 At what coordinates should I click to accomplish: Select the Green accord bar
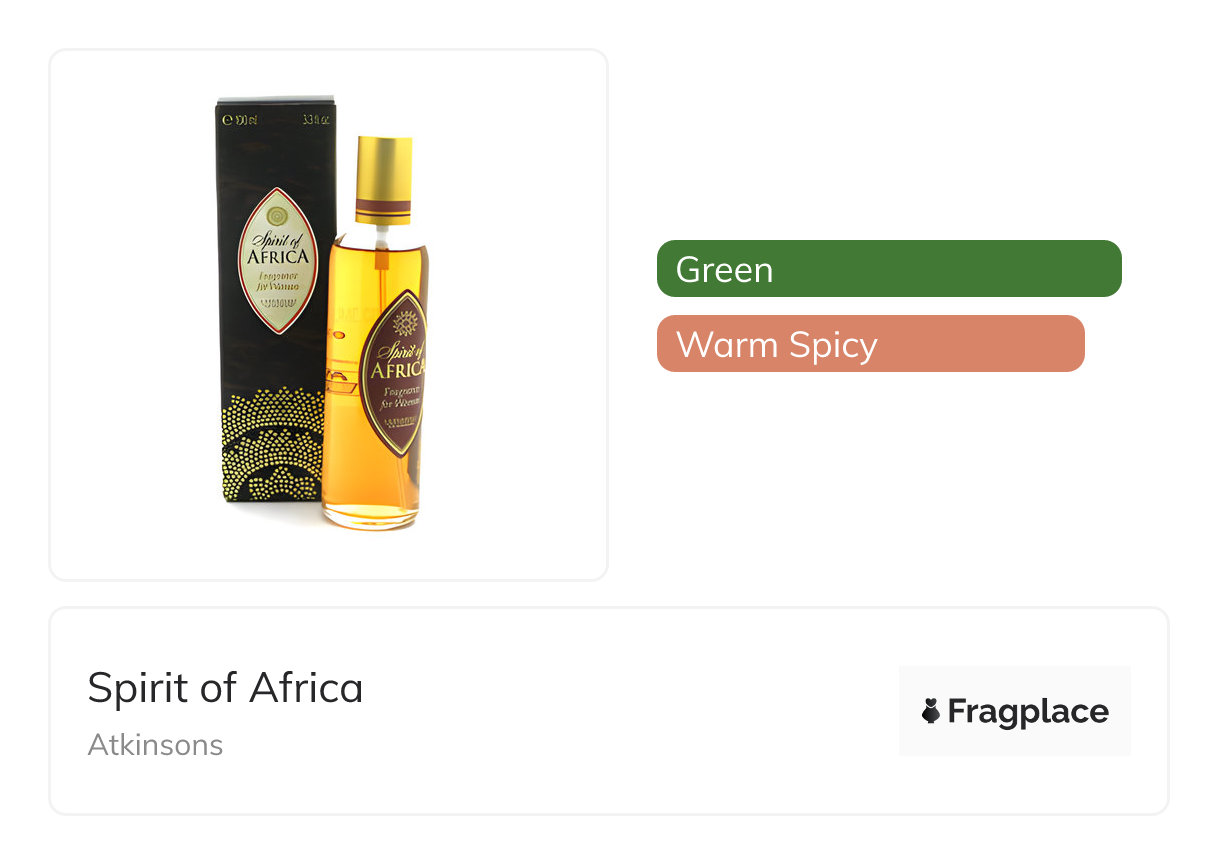tap(889, 269)
